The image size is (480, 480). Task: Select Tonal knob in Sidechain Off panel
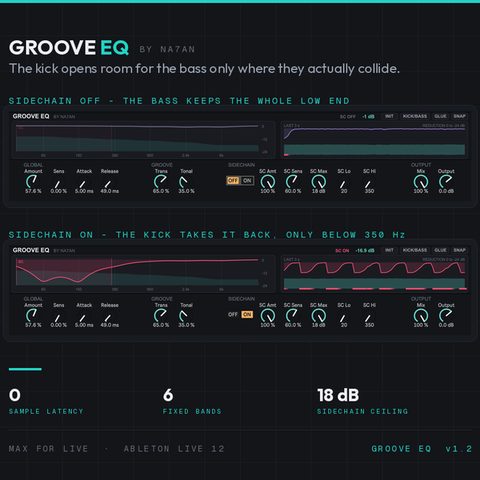tap(184, 182)
